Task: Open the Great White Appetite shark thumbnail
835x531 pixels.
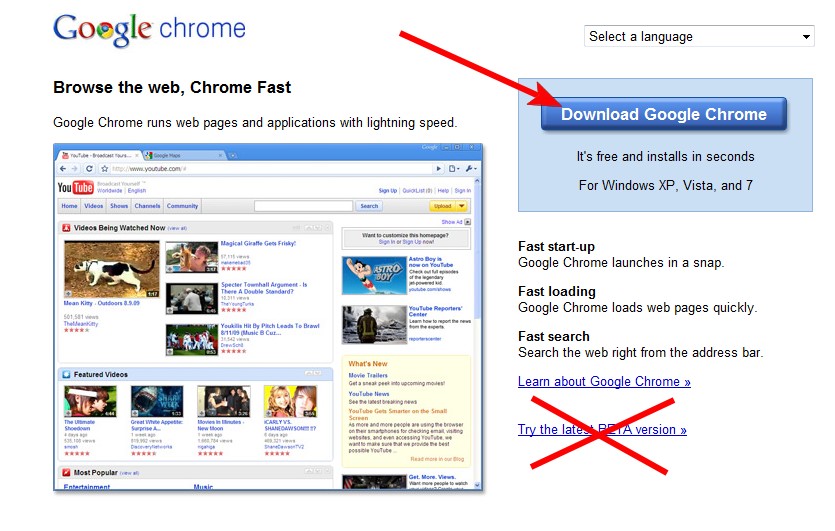Action: pyautogui.click(x=157, y=402)
